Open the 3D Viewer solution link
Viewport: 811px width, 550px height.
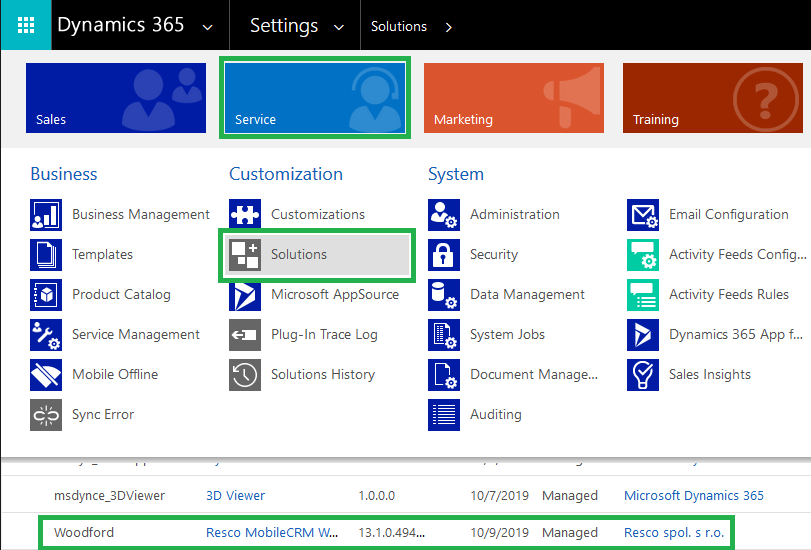[235, 496]
